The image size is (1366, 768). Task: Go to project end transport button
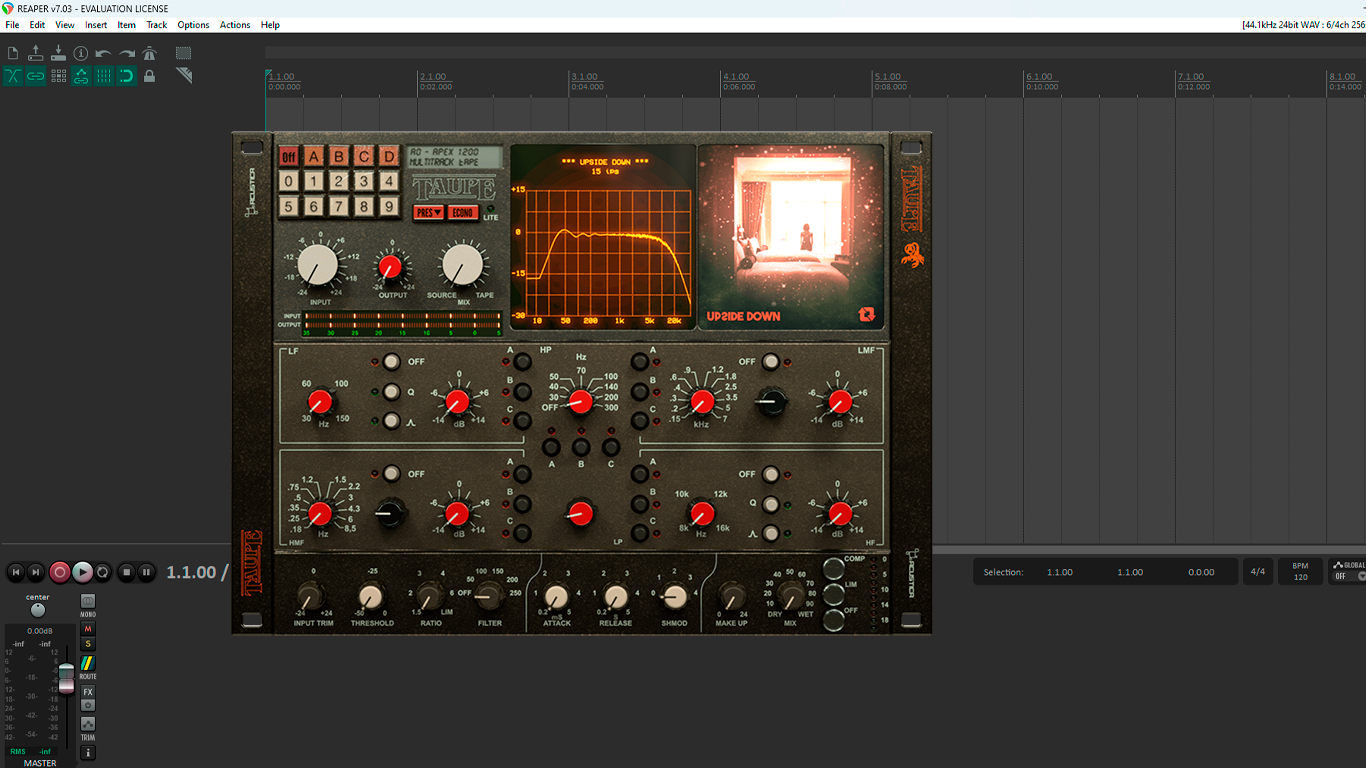[x=36, y=572]
